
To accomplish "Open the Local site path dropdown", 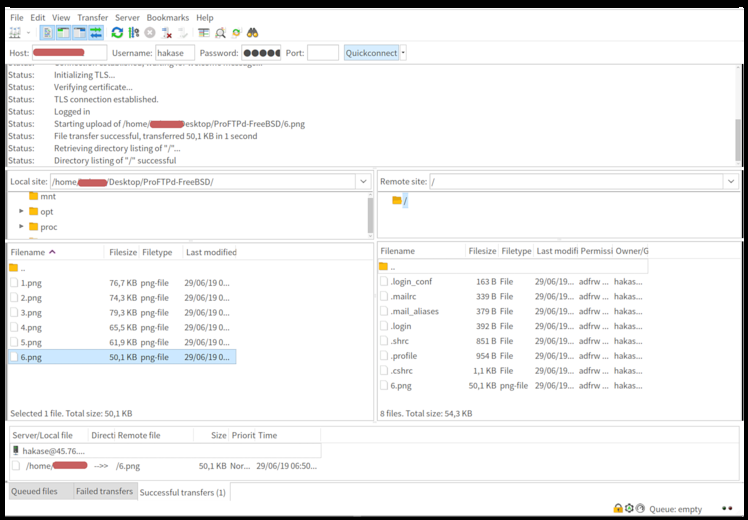I will tap(362, 182).
